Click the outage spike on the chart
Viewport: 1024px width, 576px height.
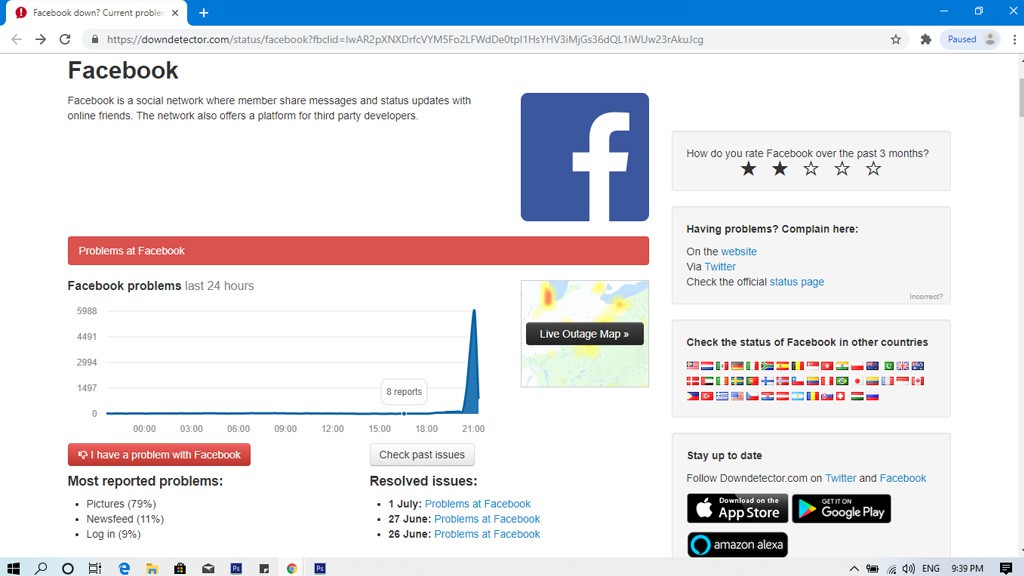[474, 362]
